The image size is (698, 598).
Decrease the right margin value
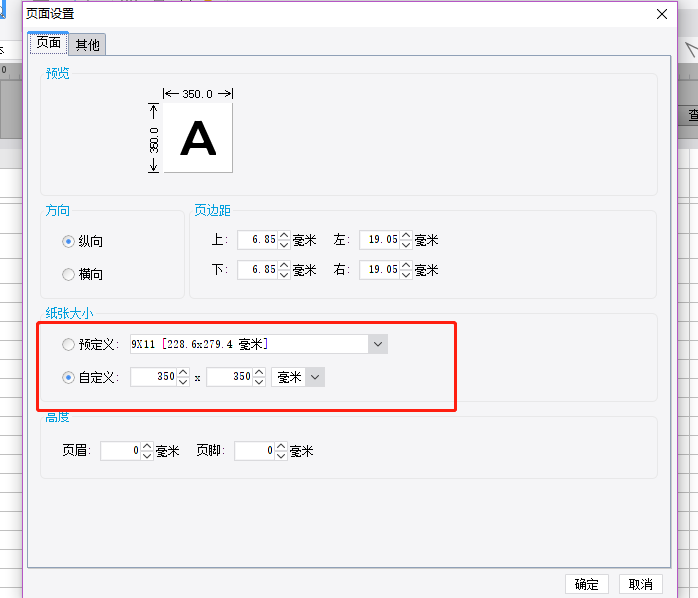pos(406,274)
